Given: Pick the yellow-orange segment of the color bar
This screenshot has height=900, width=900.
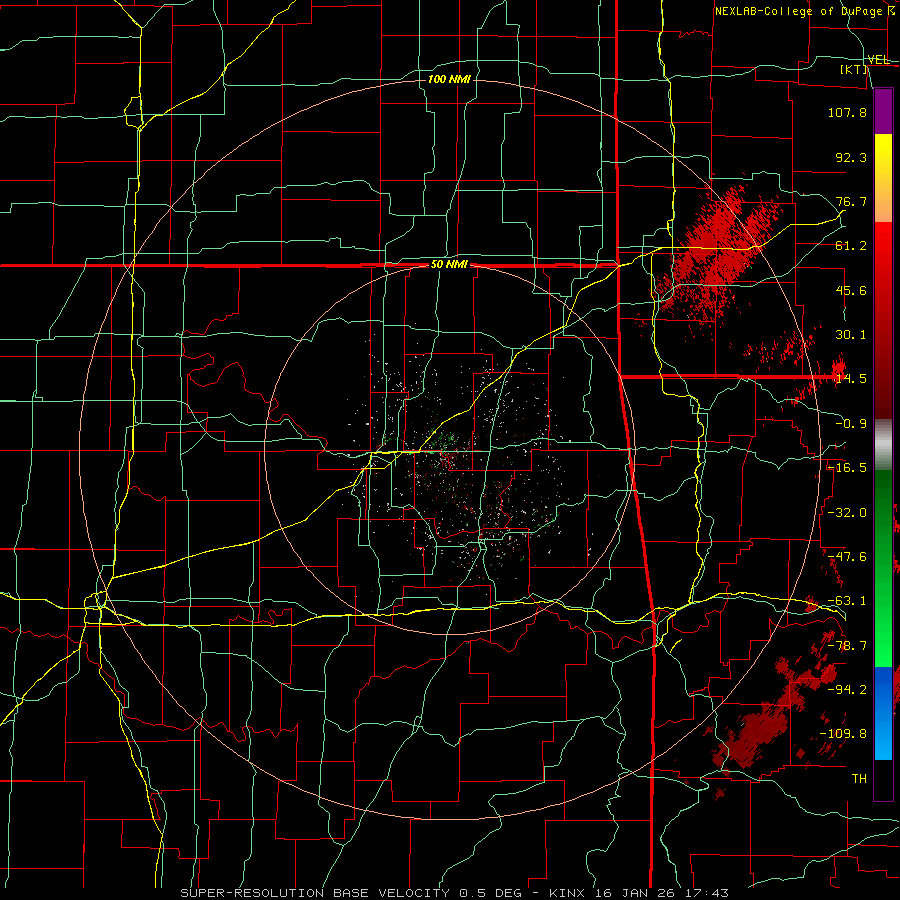Looking at the screenshot, I should point(883,178).
